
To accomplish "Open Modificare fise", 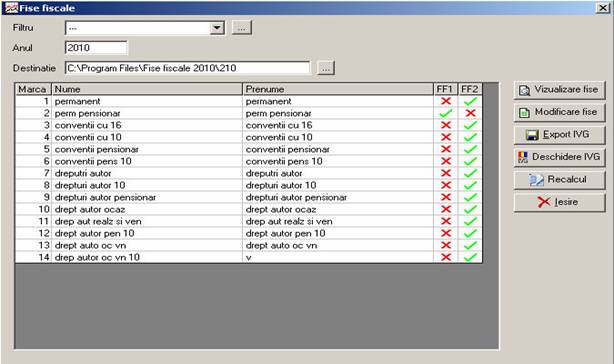I will click(559, 113).
